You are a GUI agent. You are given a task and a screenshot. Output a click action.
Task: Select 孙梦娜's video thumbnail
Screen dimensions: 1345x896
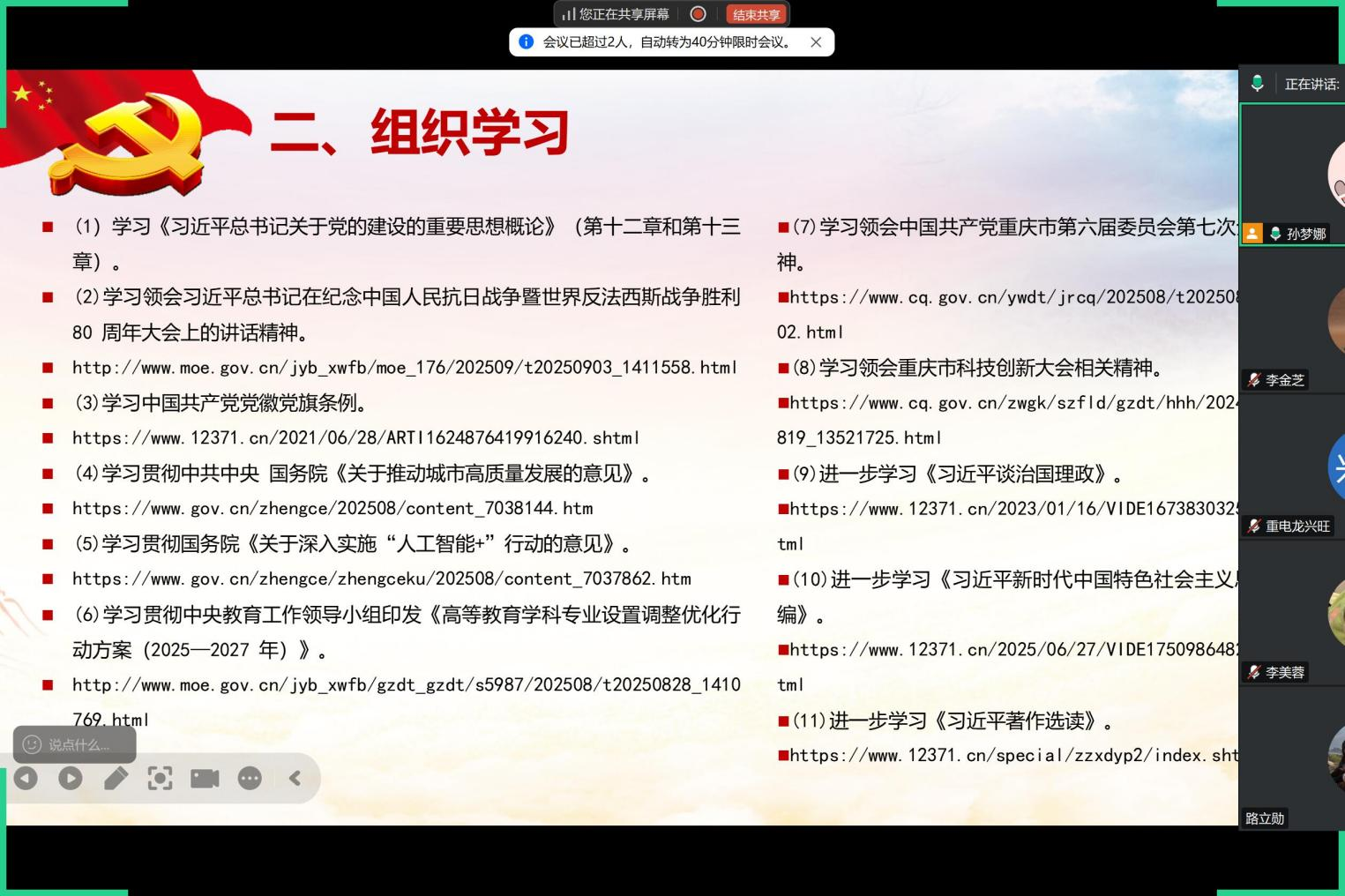[1293, 172]
